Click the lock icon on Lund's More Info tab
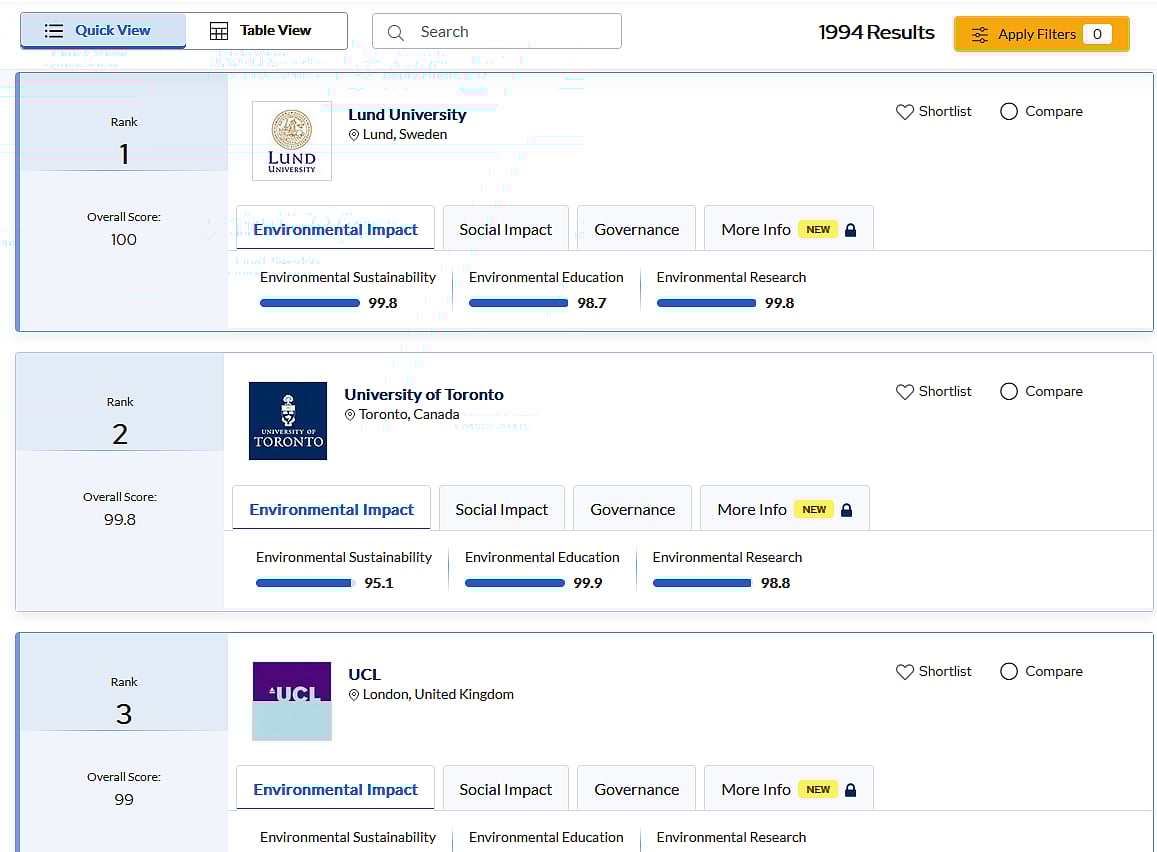1157x852 pixels. (850, 230)
